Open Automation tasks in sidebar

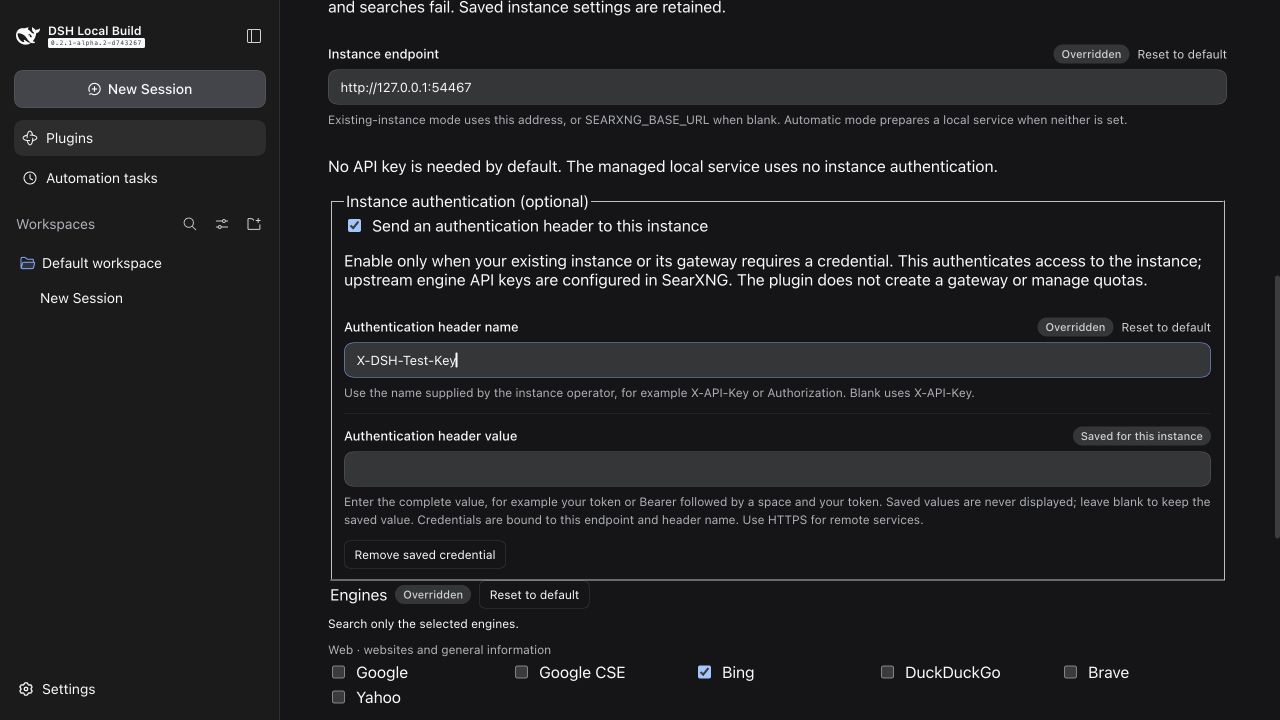[x=140, y=178]
